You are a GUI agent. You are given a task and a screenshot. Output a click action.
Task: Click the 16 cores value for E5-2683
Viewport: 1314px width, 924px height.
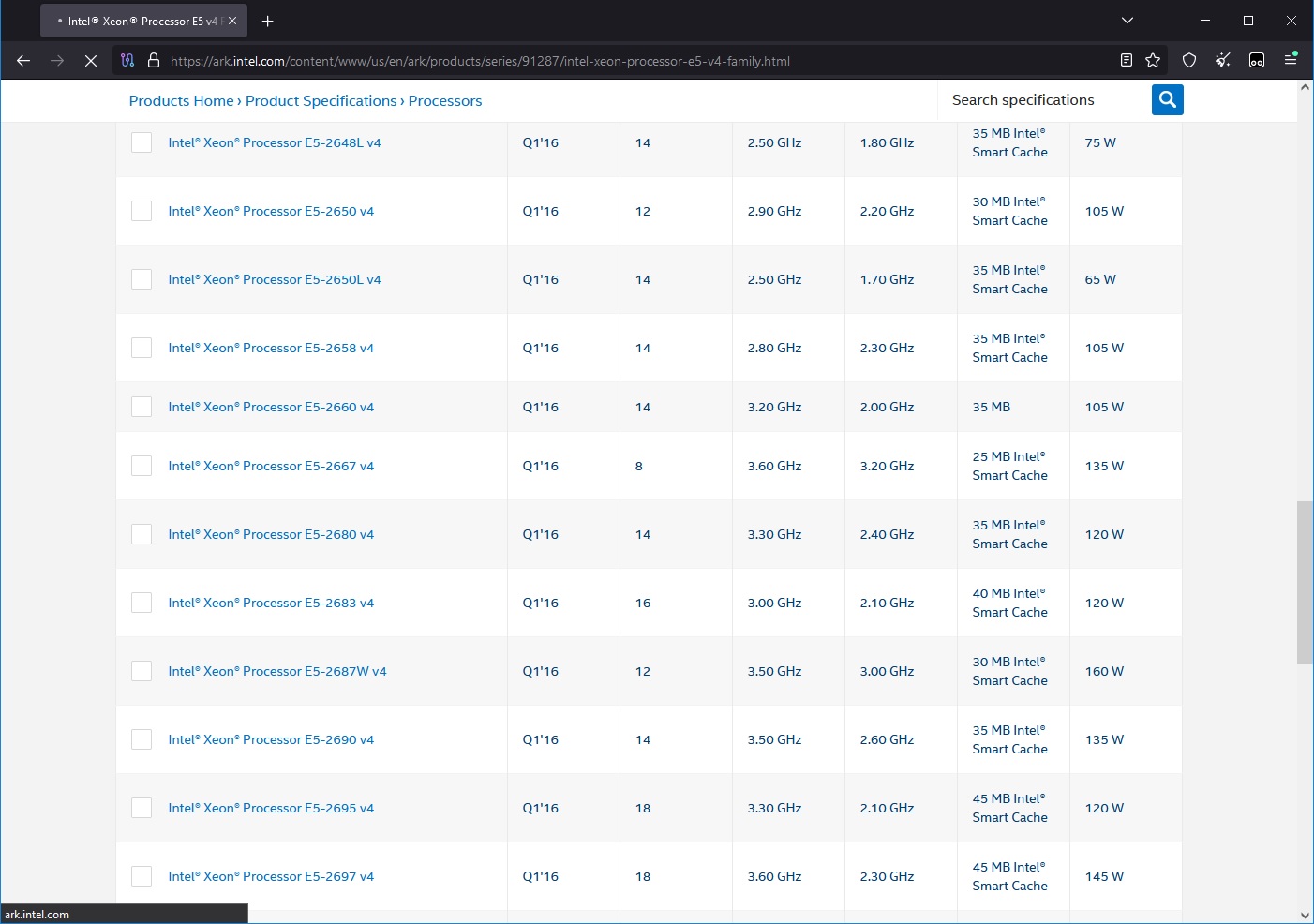[643, 603]
